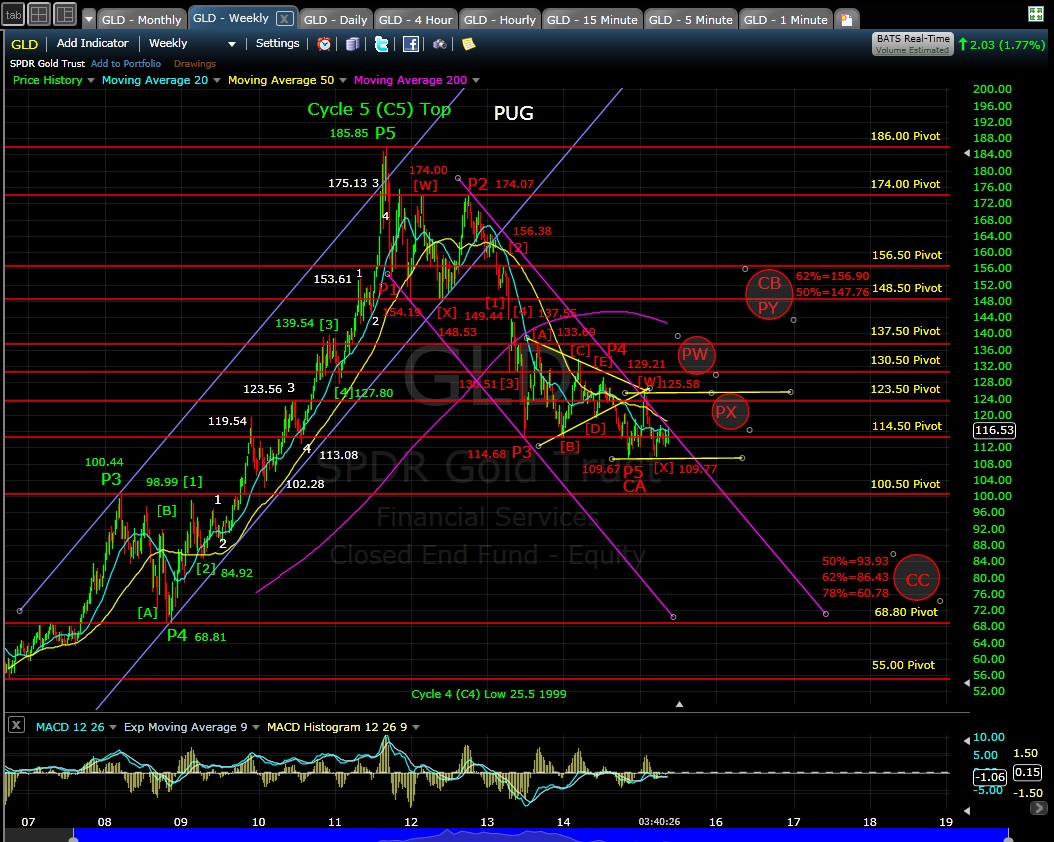
Task: Click the 130.50 Pivot label
Action: click(x=905, y=360)
